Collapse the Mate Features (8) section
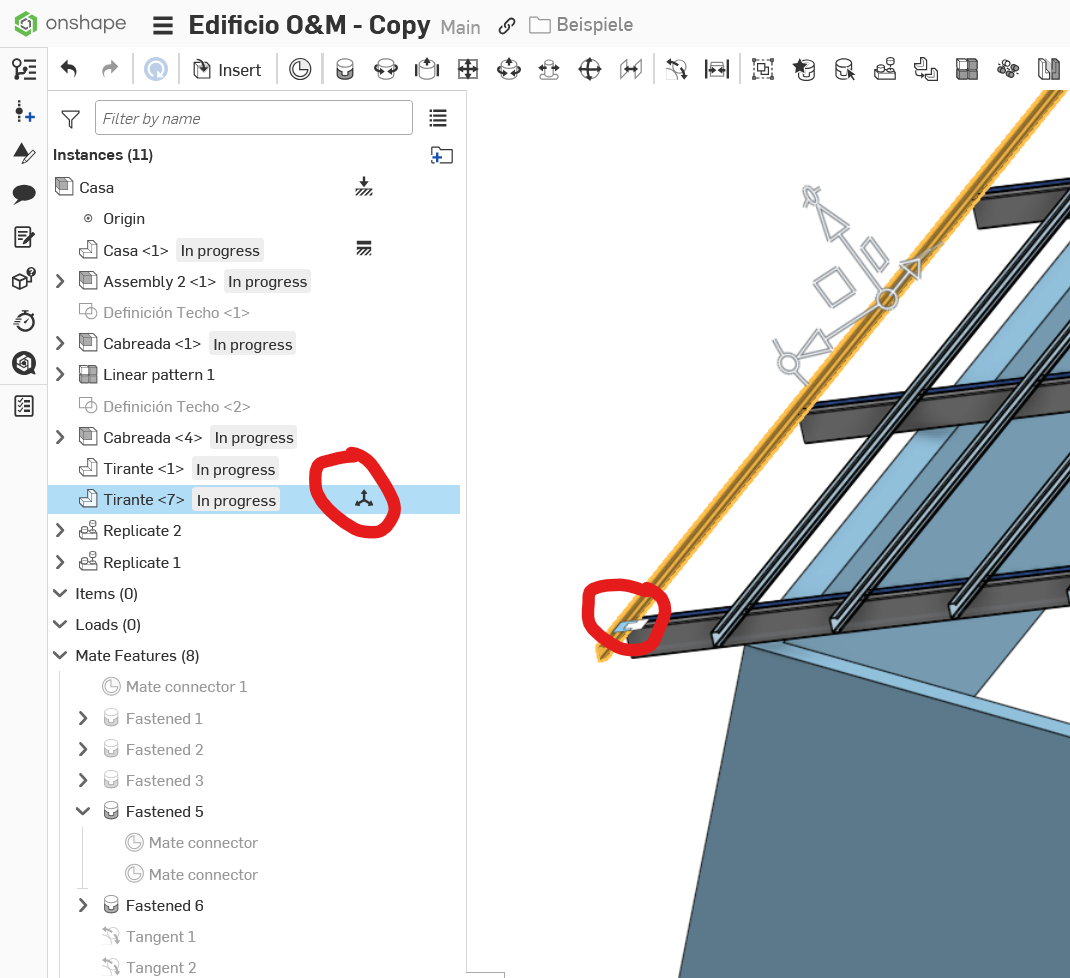 pyautogui.click(x=60, y=655)
